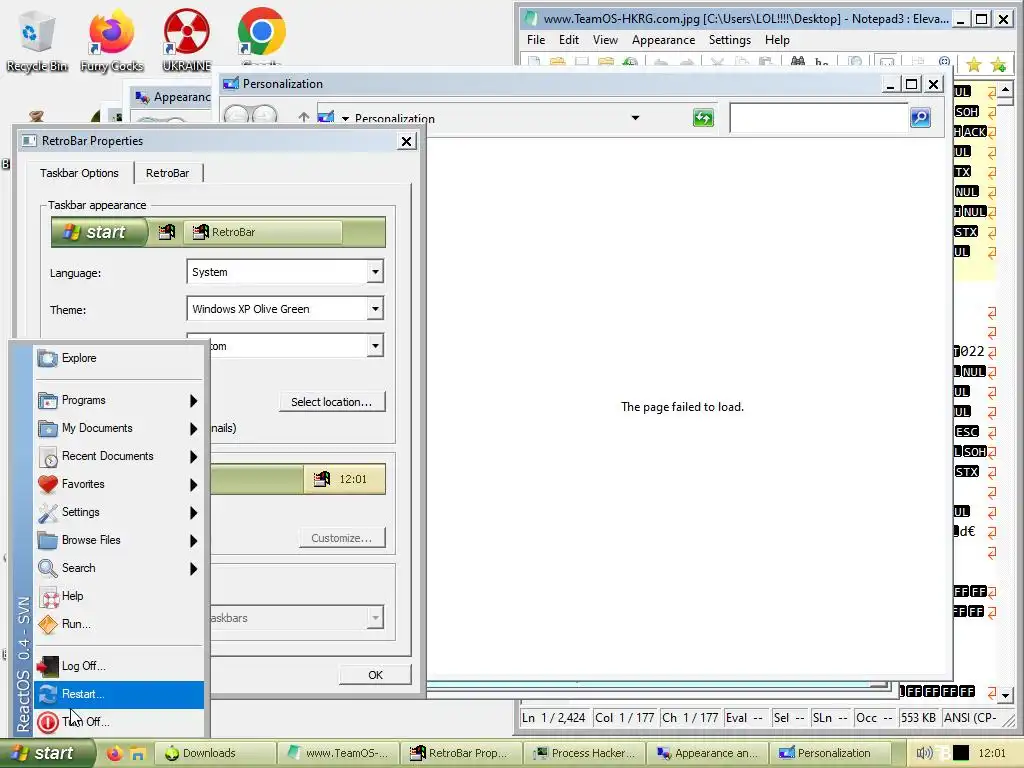Click the disabled Customize... button
Viewport: 1024px width, 768px height.
pos(342,538)
